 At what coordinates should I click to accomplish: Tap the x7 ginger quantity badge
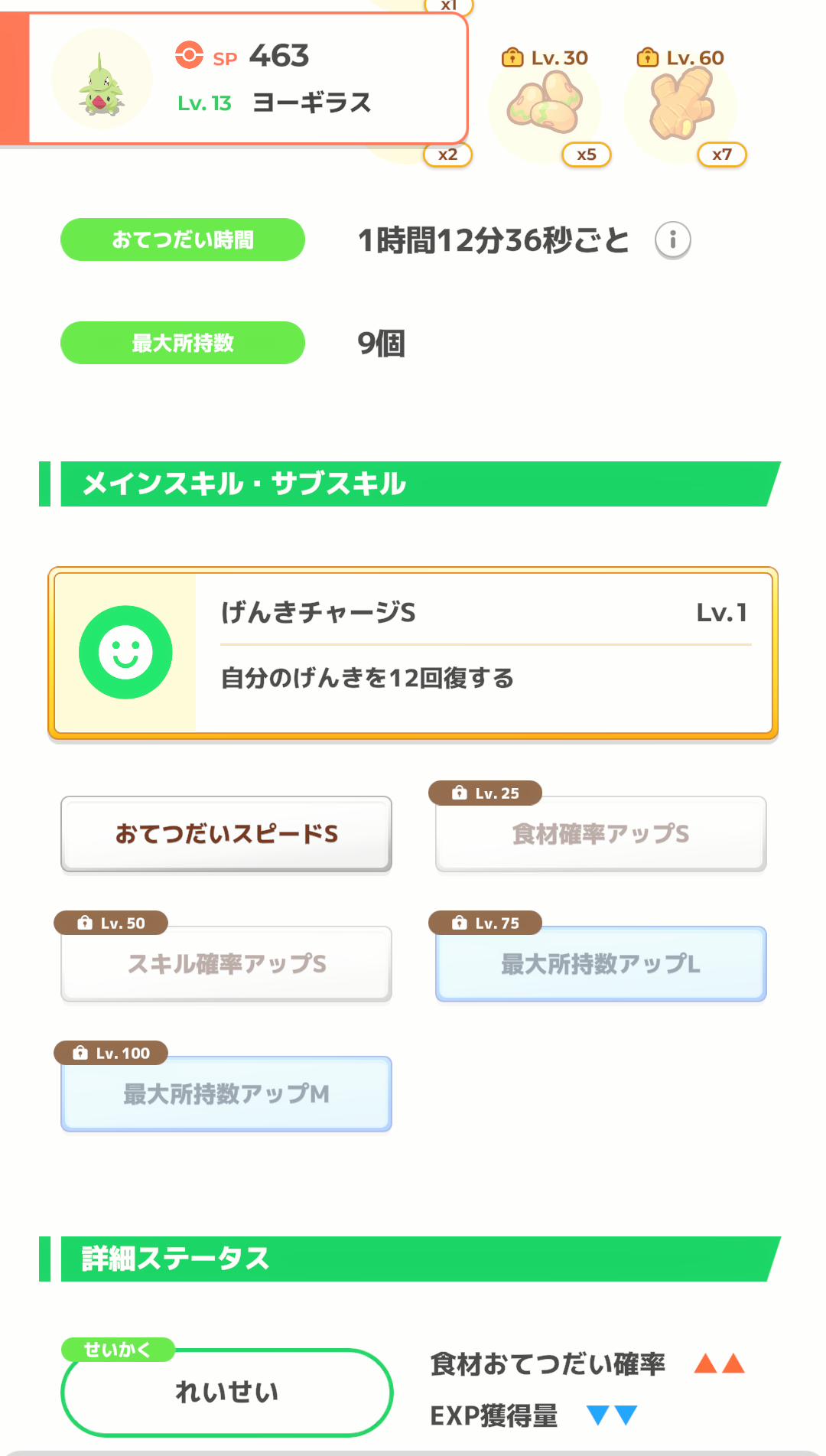[x=721, y=155]
